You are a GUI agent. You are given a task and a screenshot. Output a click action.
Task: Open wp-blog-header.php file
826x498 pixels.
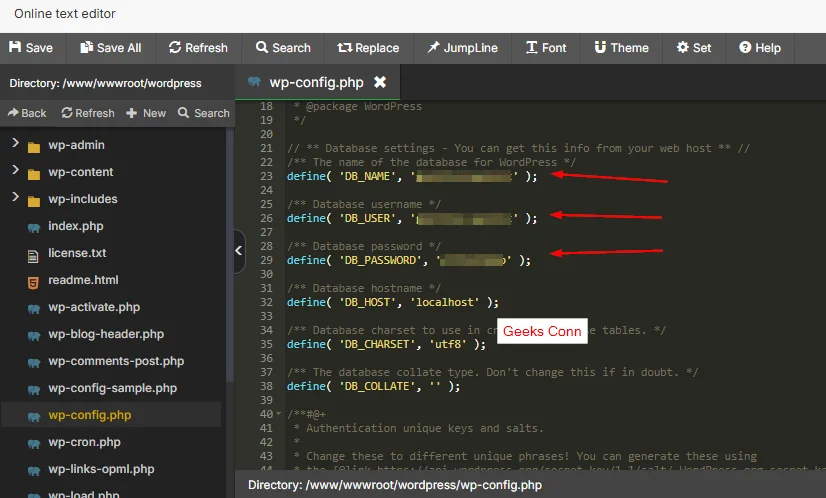(x=106, y=334)
